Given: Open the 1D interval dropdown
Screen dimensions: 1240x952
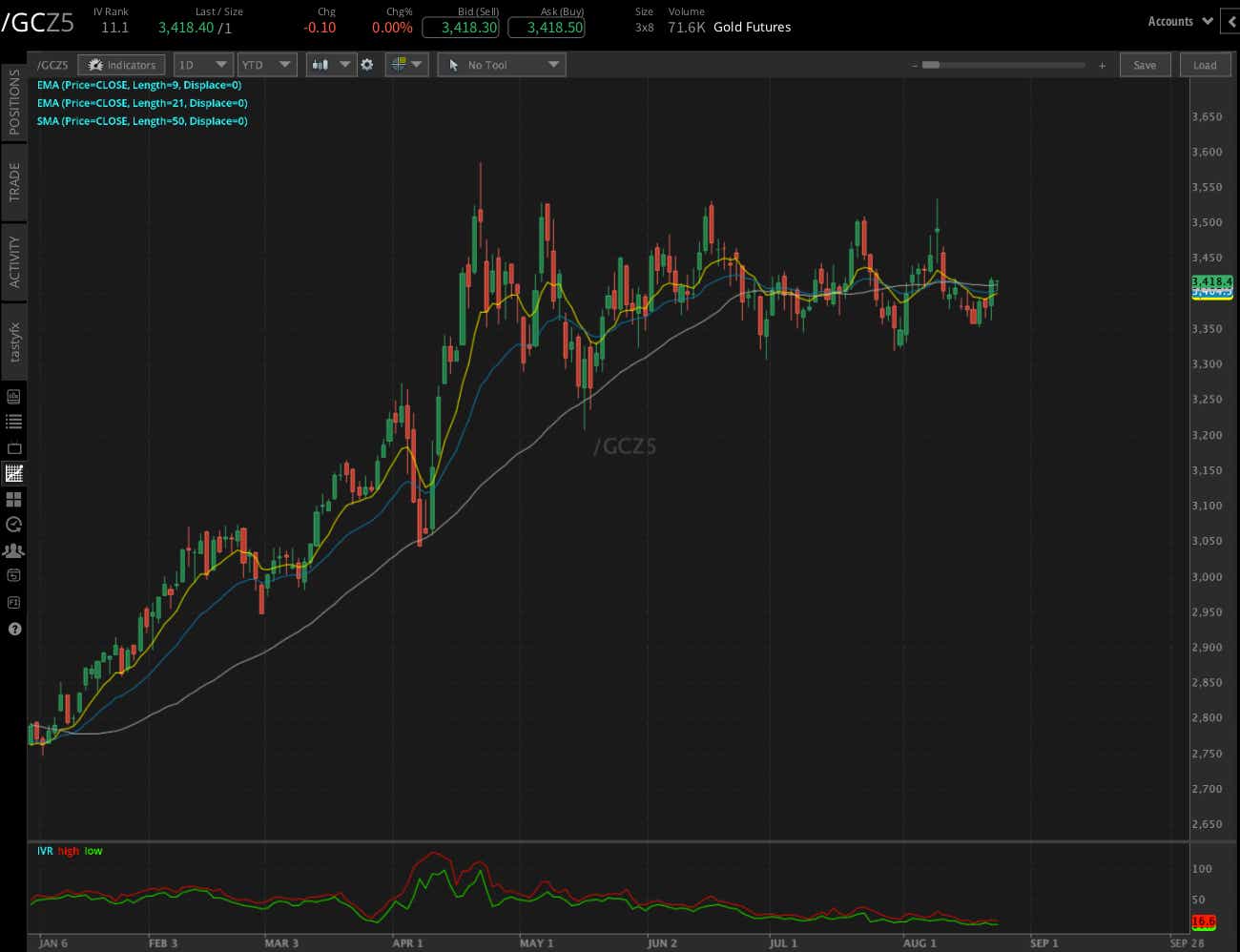Looking at the screenshot, I should tap(203, 65).
